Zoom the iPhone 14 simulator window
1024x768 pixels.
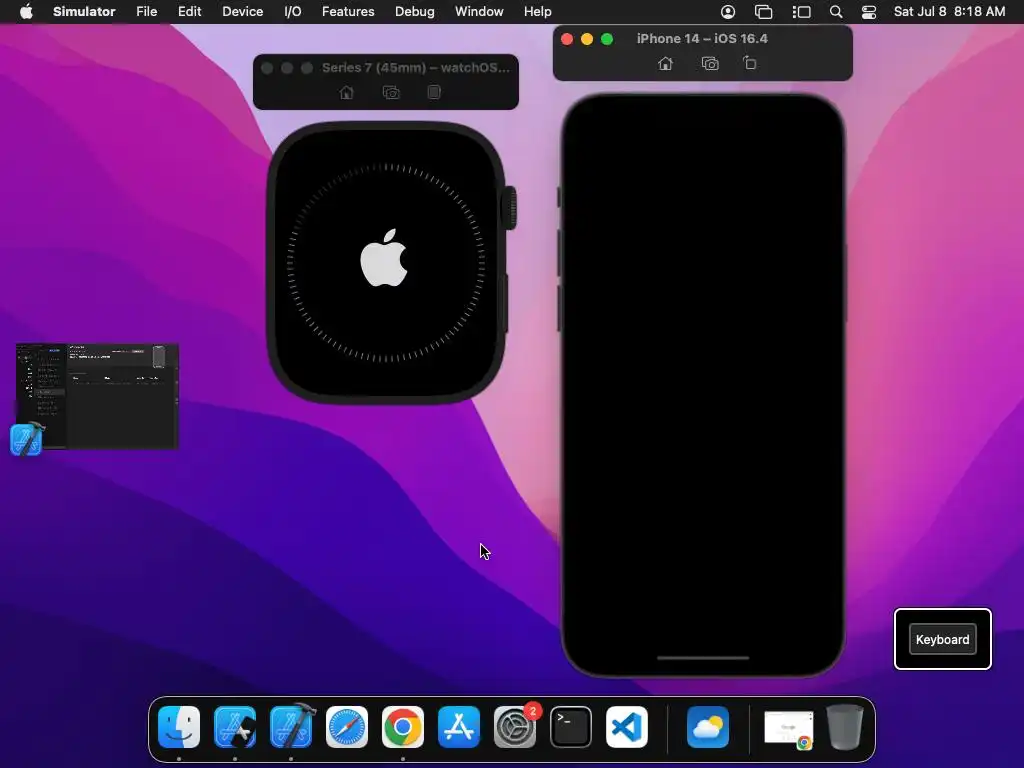coord(607,39)
